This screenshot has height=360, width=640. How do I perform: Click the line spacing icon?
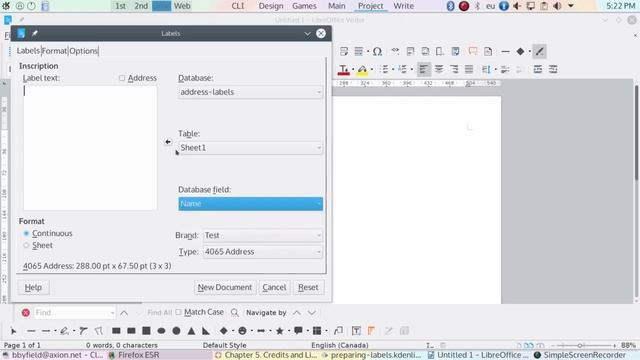pyautogui.click(x=486, y=69)
